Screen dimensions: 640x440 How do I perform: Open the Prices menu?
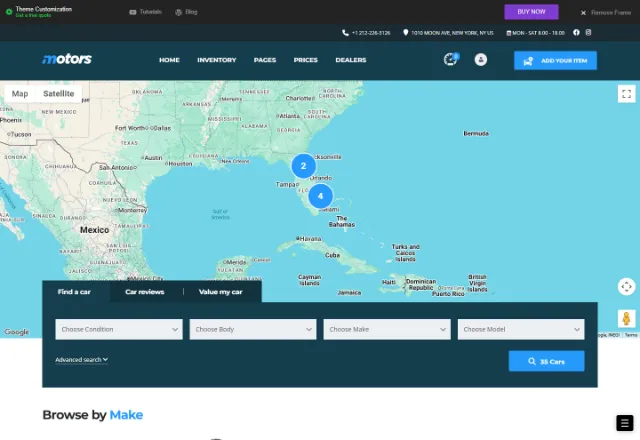tap(306, 60)
